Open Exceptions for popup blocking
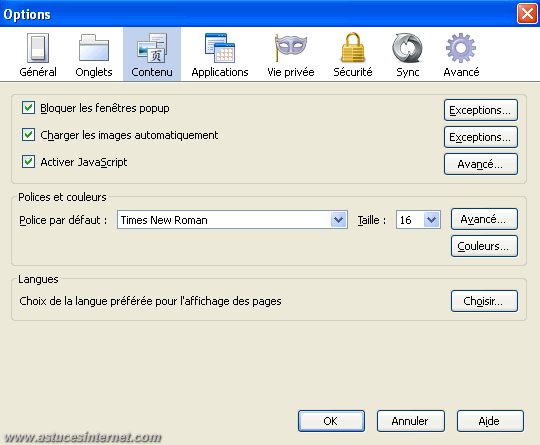The height and width of the screenshot is (445, 540). click(x=481, y=110)
